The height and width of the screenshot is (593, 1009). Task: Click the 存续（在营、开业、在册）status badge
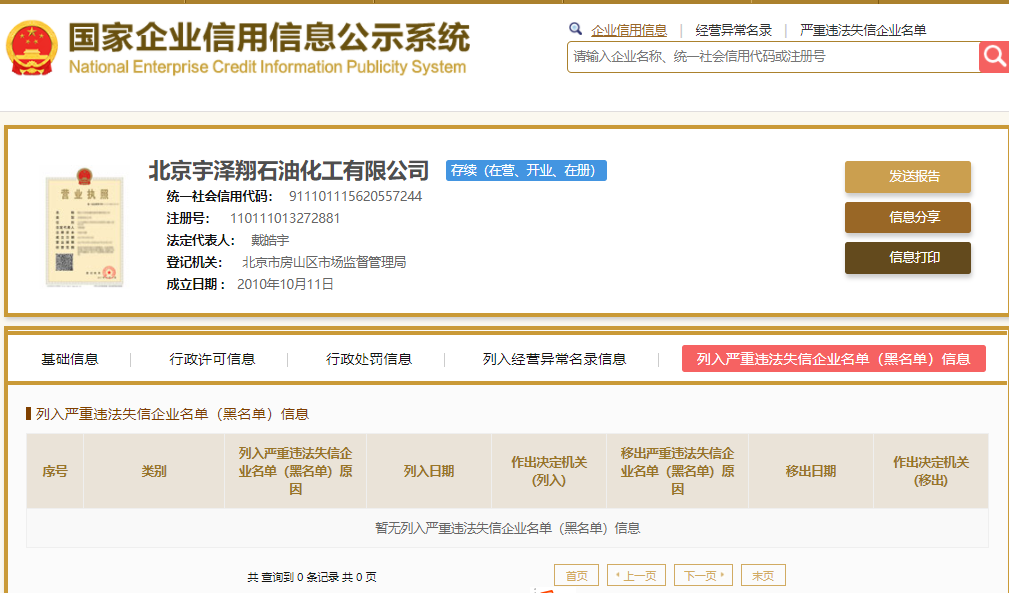click(x=526, y=170)
